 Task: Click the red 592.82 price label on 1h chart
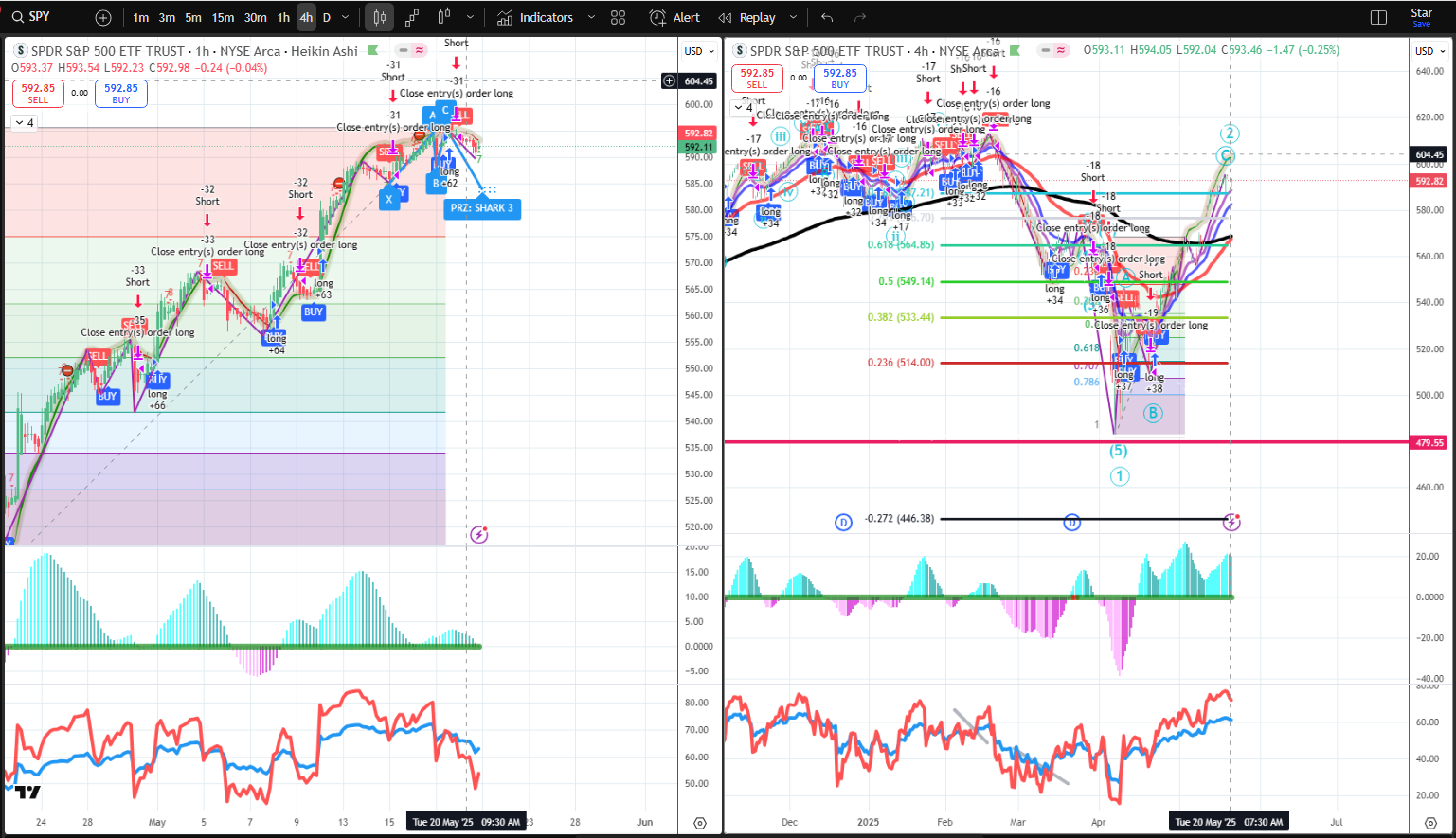pos(699,134)
